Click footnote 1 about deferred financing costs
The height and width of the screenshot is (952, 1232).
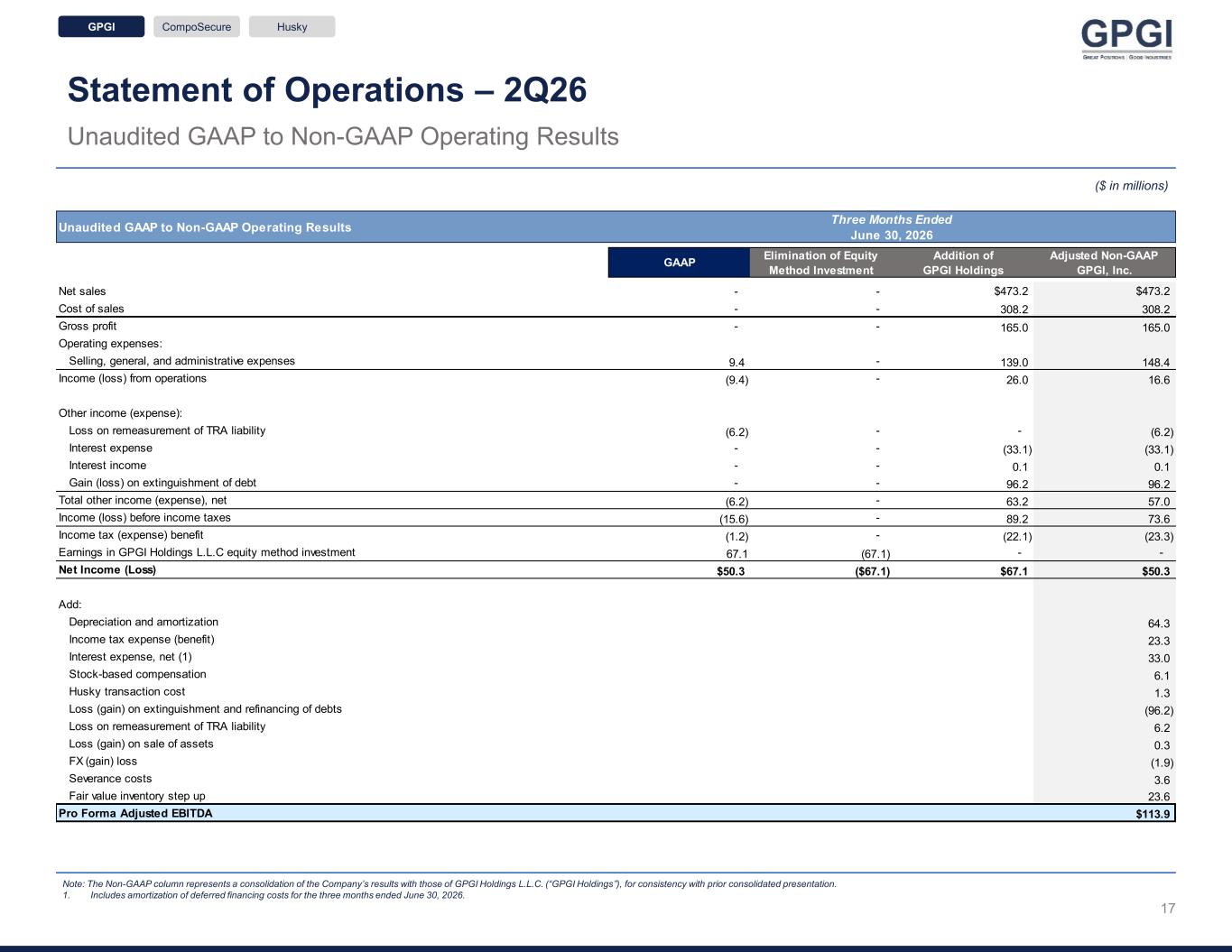point(264,895)
